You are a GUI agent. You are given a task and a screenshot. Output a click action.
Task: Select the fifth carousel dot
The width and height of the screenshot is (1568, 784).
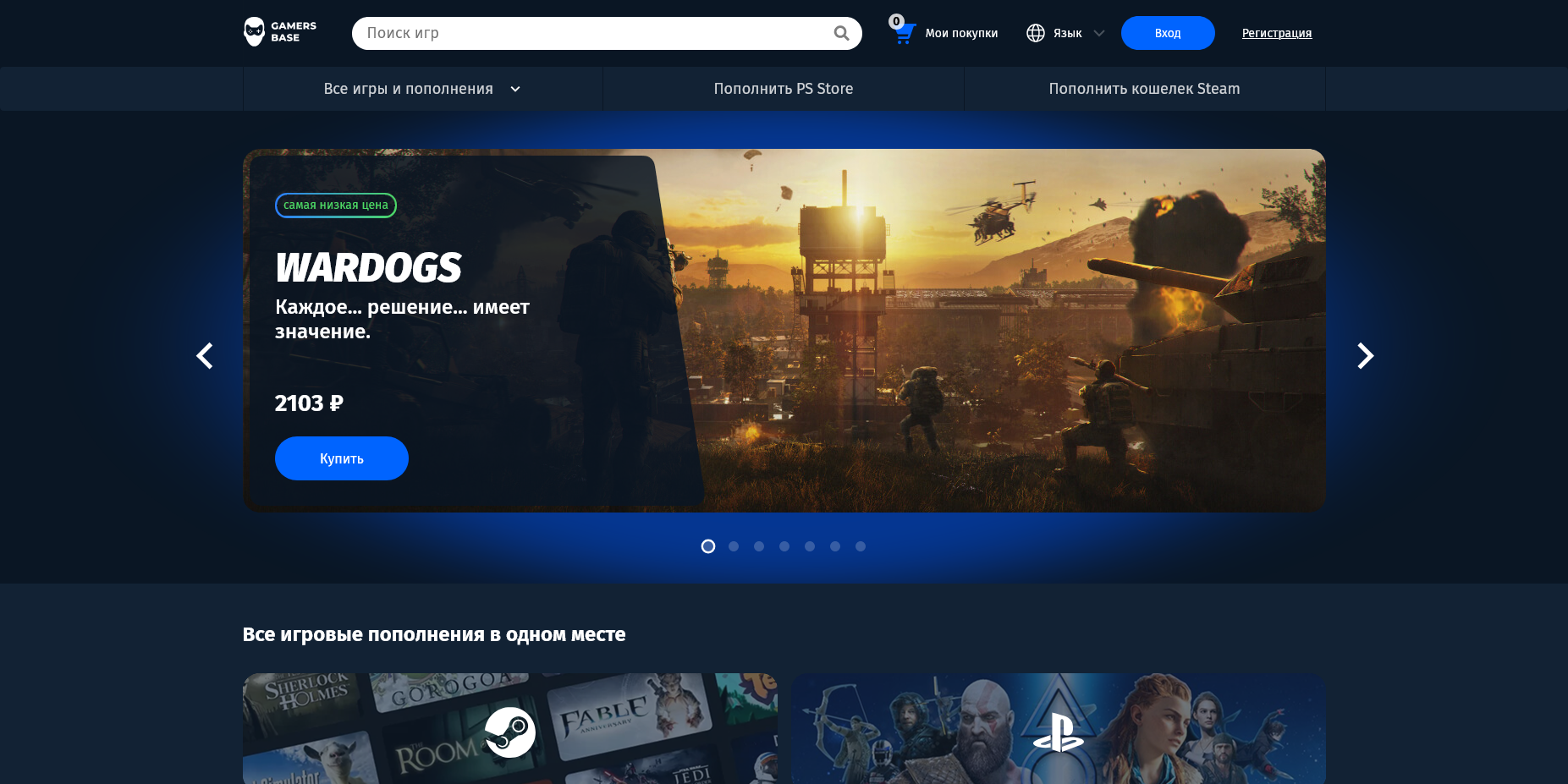[810, 546]
